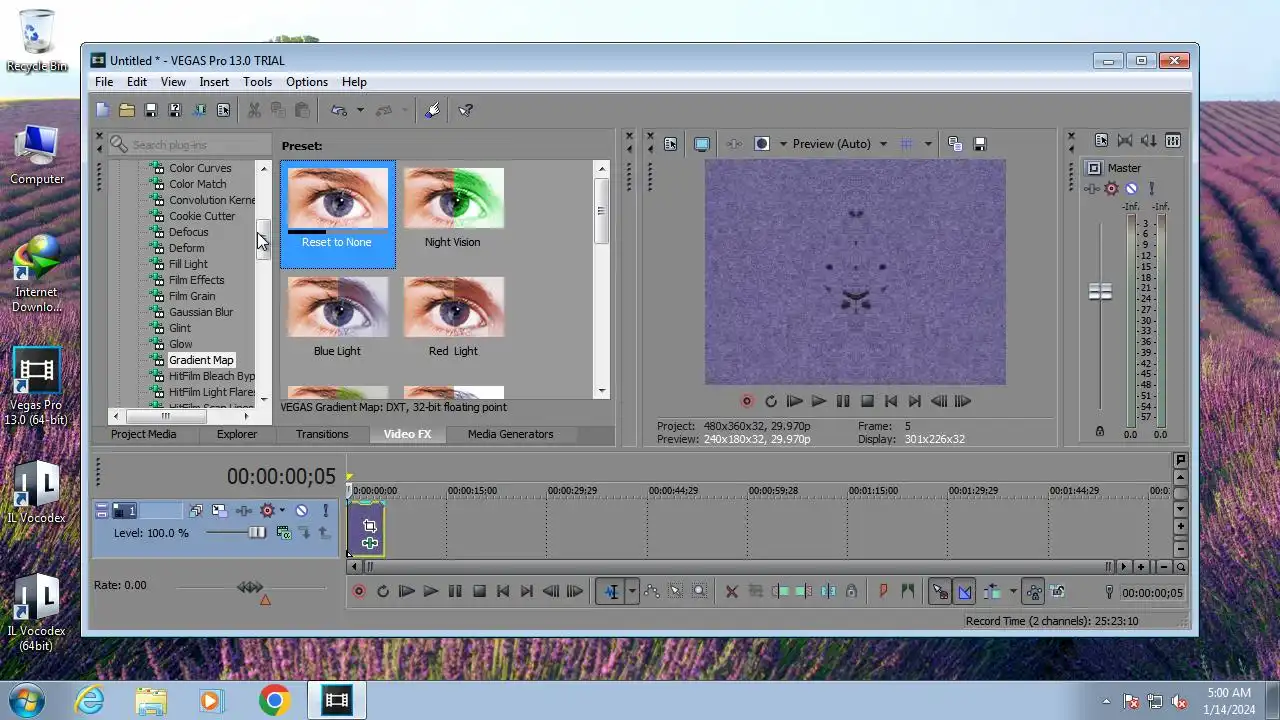Open auto ripple dropdown arrow
The height and width of the screenshot is (720, 1280).
1013,592
